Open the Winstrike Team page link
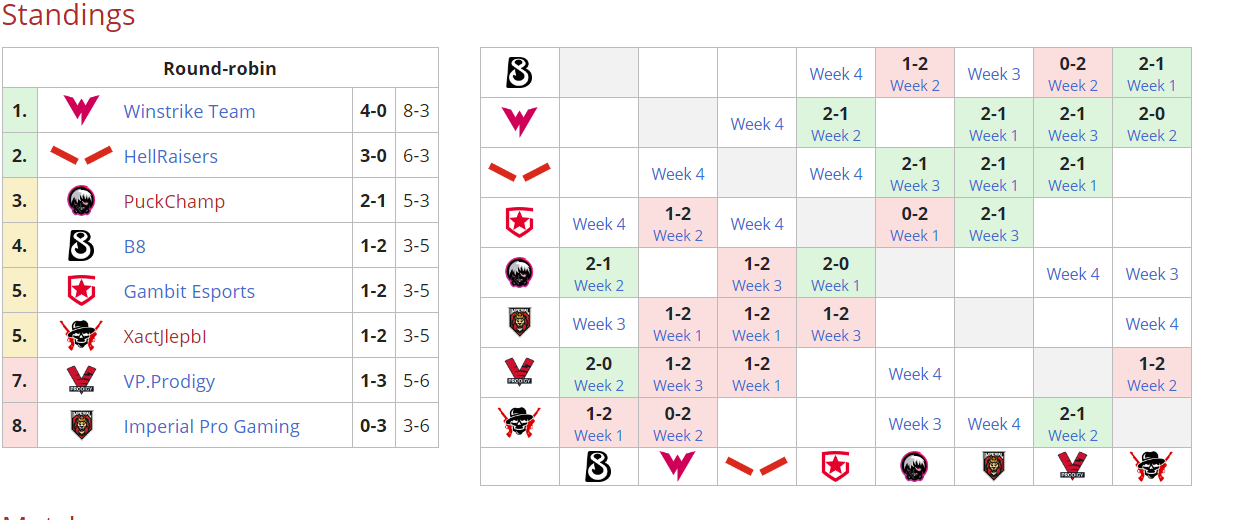Screen dimensions: 1251x520 click(189, 111)
